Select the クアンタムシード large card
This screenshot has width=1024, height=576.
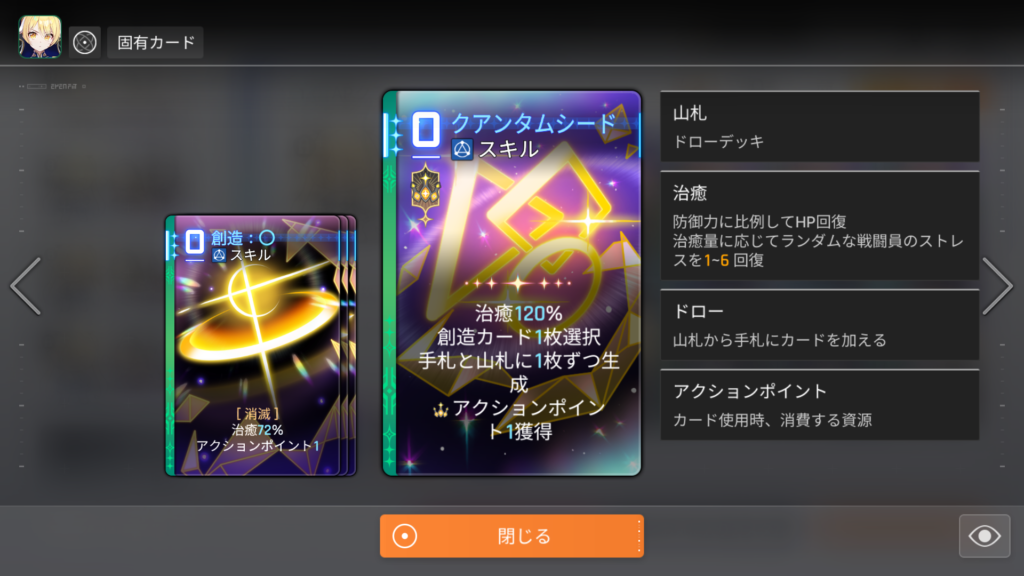pyautogui.click(x=512, y=283)
